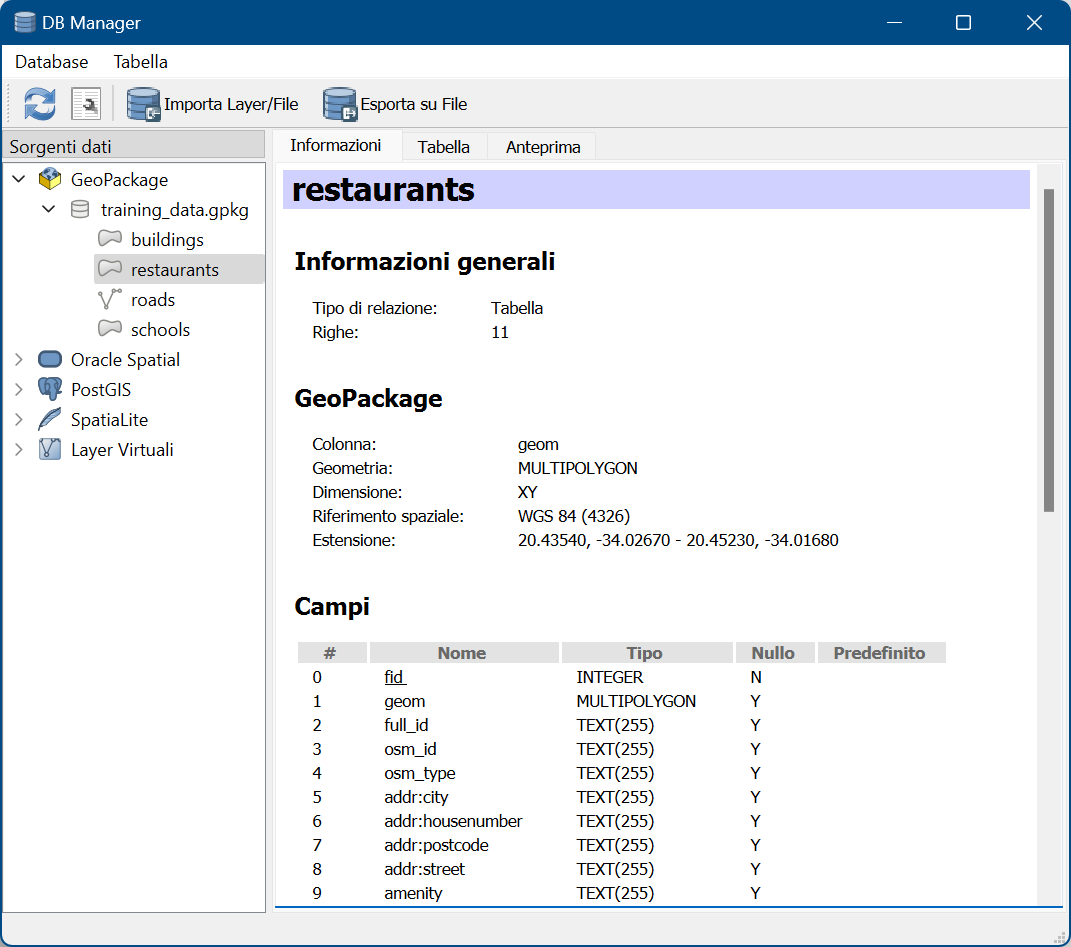Expand the Oracle Spatial node
The width and height of the screenshot is (1071, 947).
point(19,359)
